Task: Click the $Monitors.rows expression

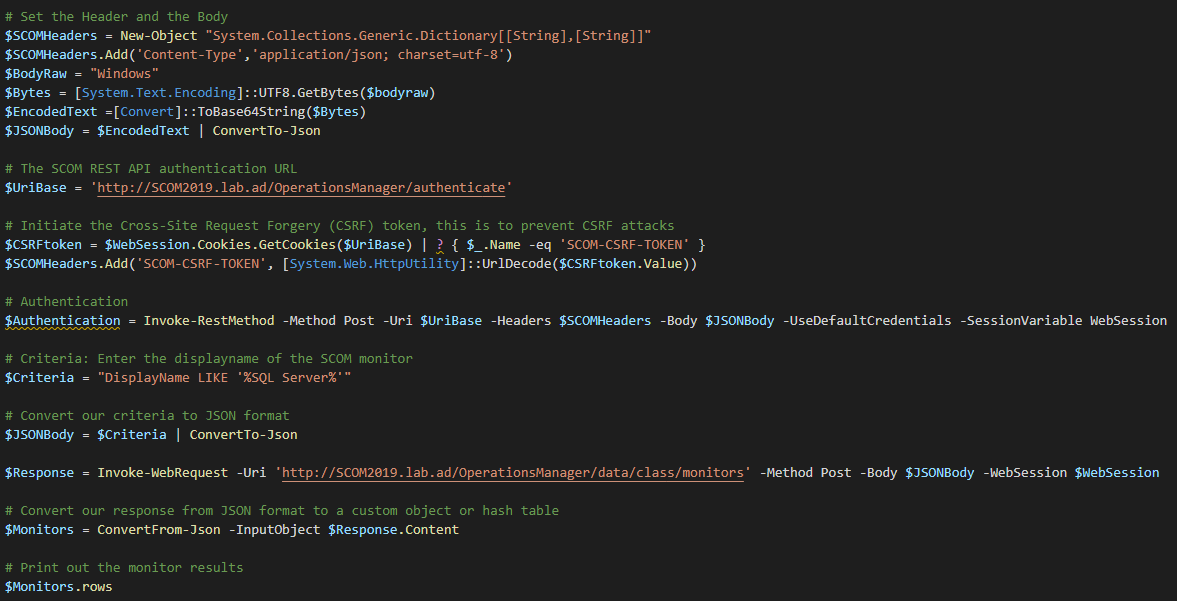Action: point(59,587)
